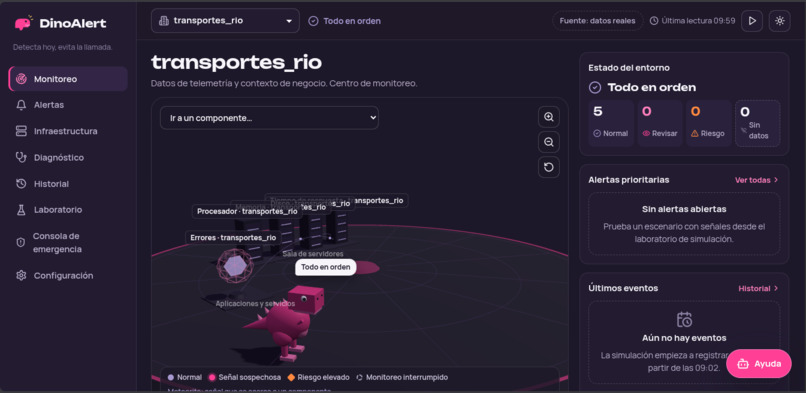
Task: Click the Todo en orden speech bubble
Action: tap(325, 267)
